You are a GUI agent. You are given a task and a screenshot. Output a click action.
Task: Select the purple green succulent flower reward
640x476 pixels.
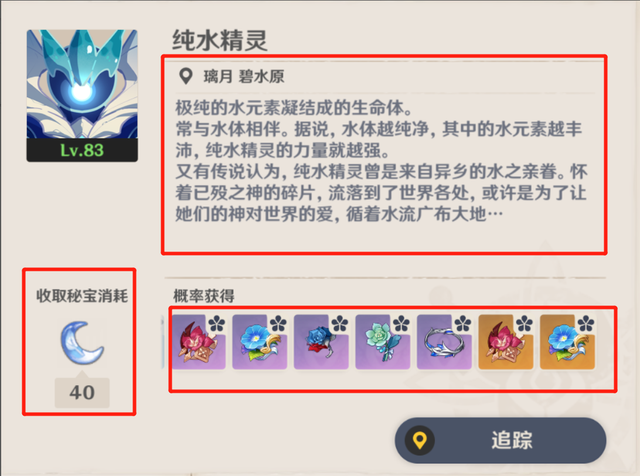(x=383, y=342)
